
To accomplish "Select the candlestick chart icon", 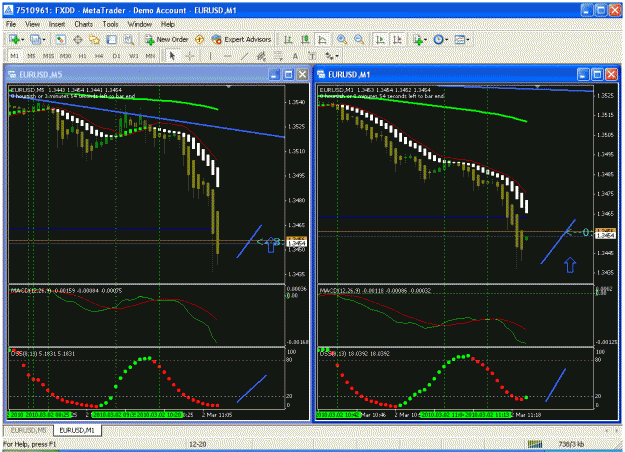I will (305, 39).
